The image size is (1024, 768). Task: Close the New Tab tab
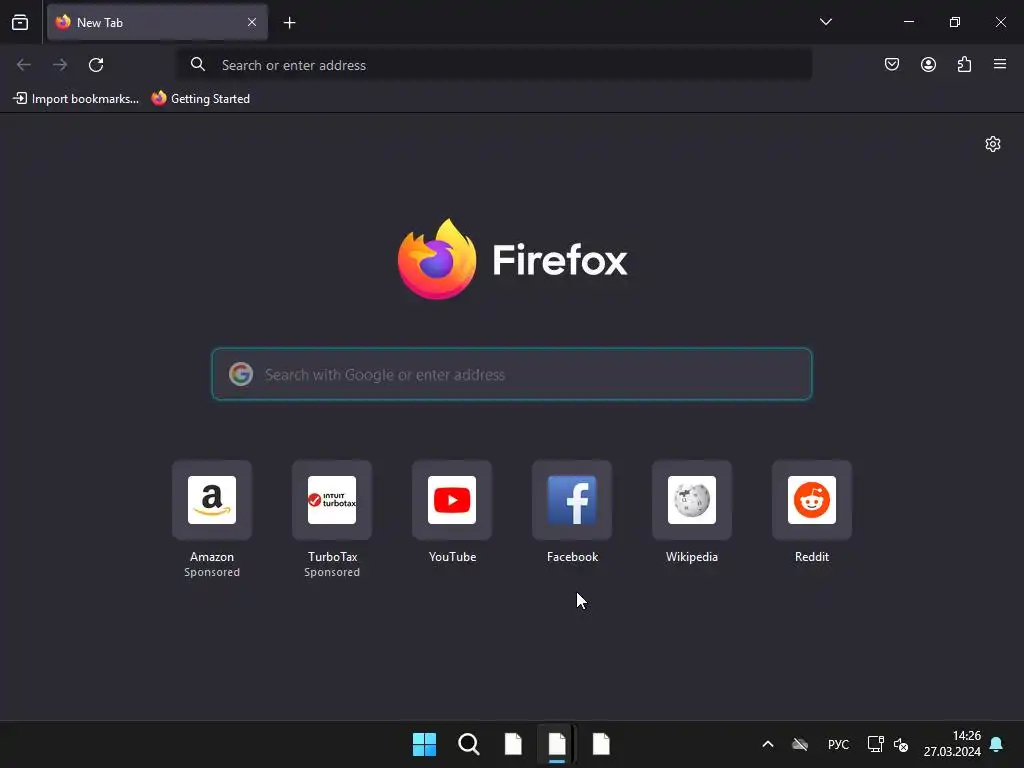coord(252,22)
